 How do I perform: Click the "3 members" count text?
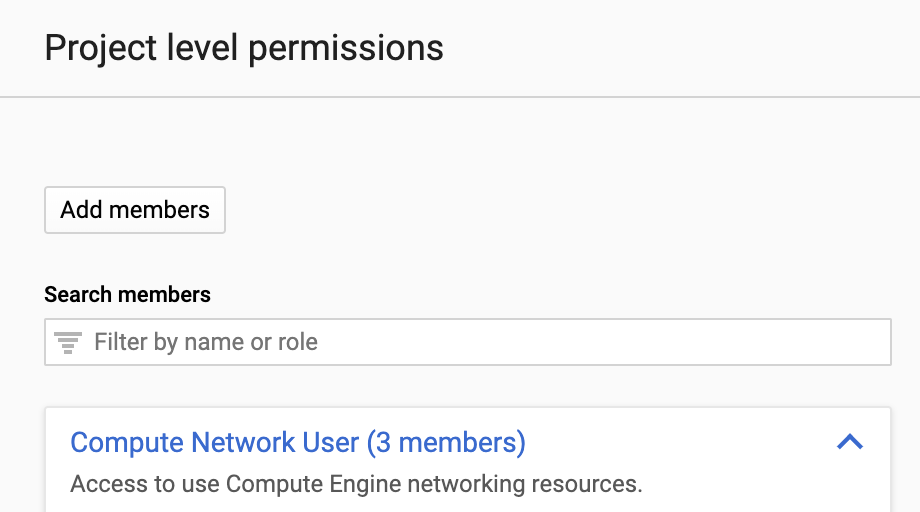point(445,442)
